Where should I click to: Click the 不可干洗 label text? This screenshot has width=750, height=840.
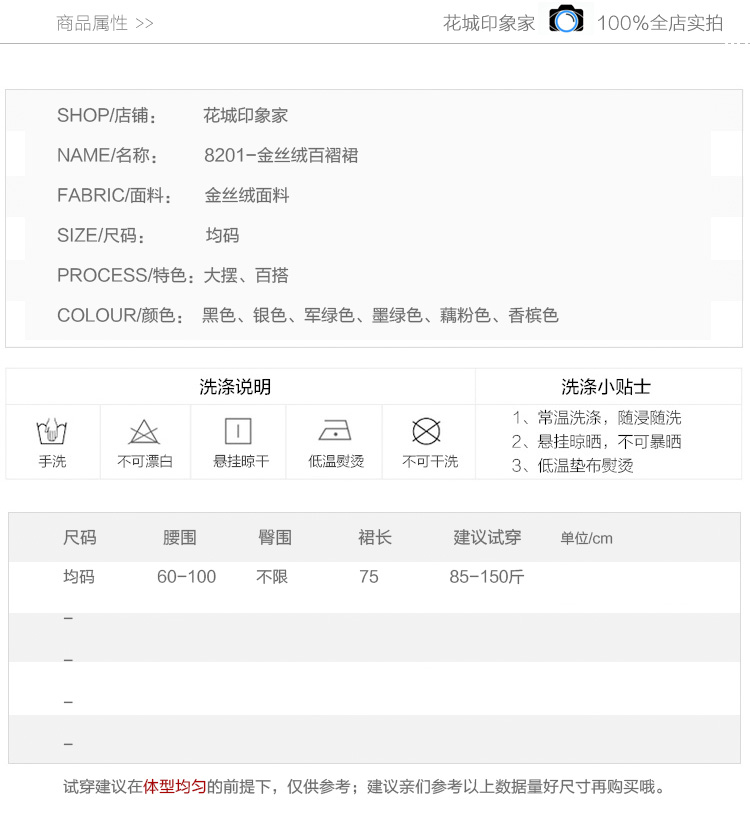[x=430, y=462]
